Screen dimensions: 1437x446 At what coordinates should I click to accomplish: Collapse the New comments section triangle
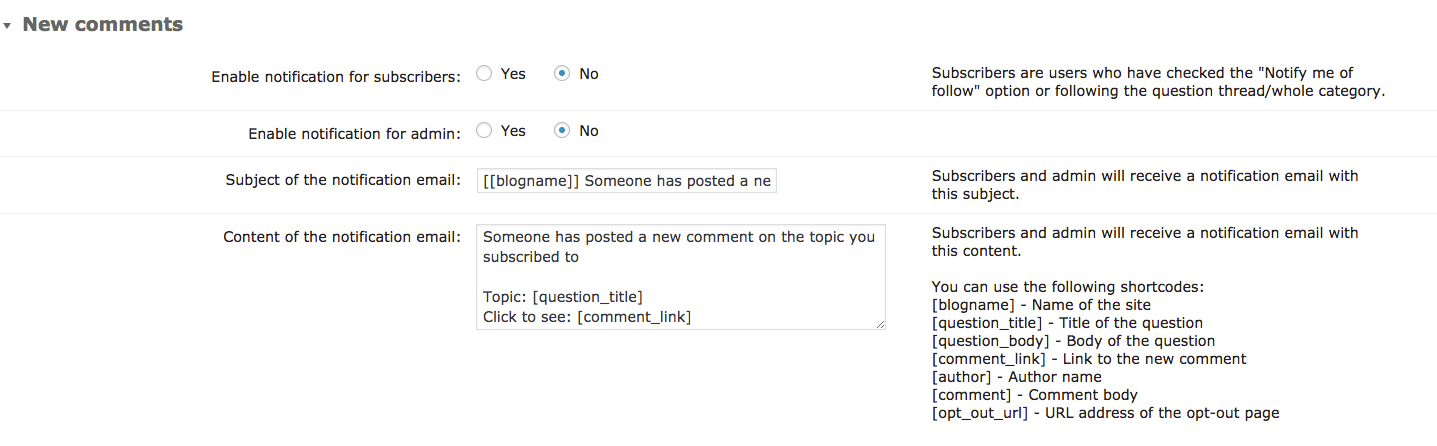[7, 25]
